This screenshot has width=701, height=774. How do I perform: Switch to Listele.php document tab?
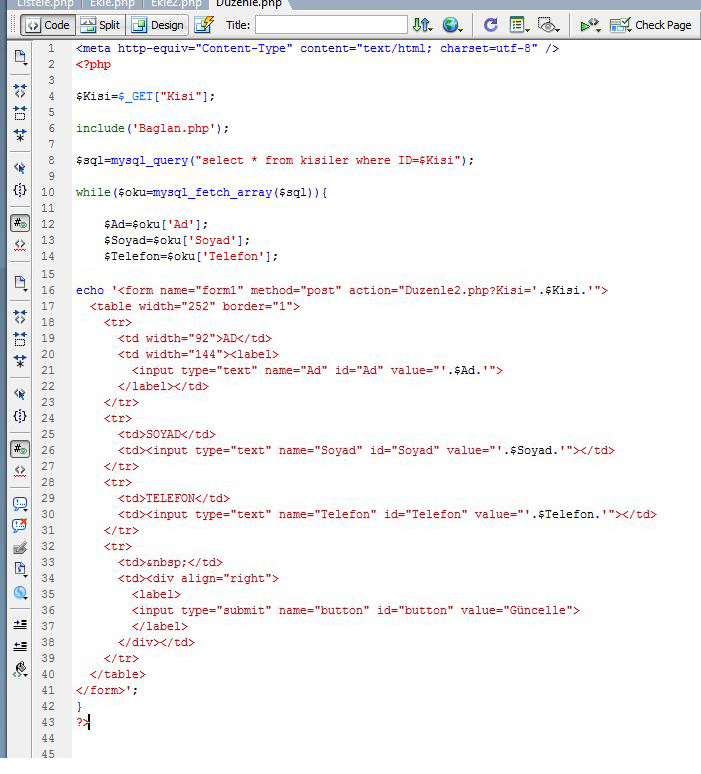pos(43,4)
